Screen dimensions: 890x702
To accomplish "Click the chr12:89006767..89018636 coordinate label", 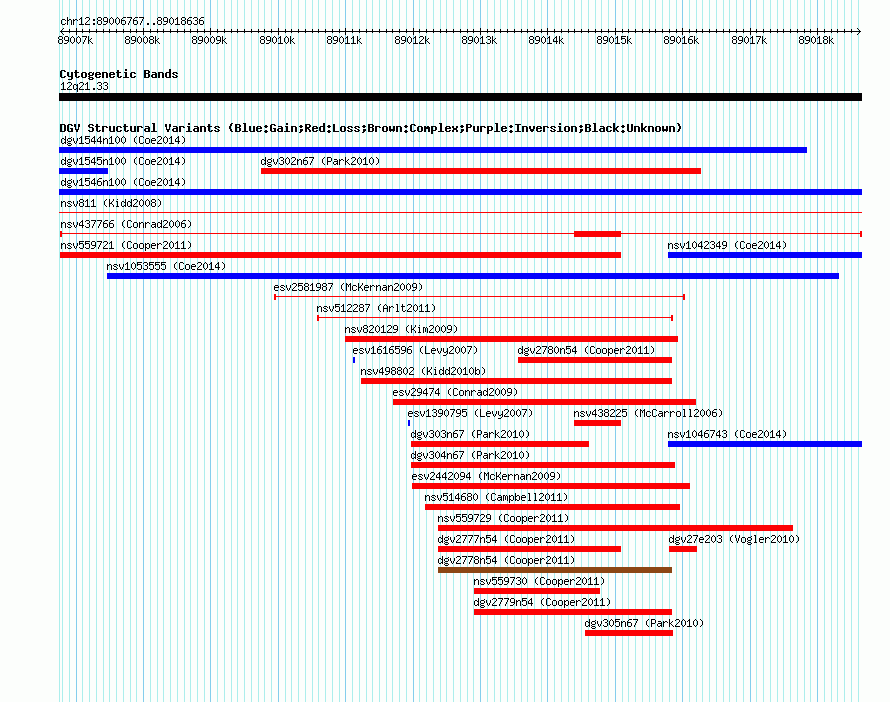I will 132,21.
